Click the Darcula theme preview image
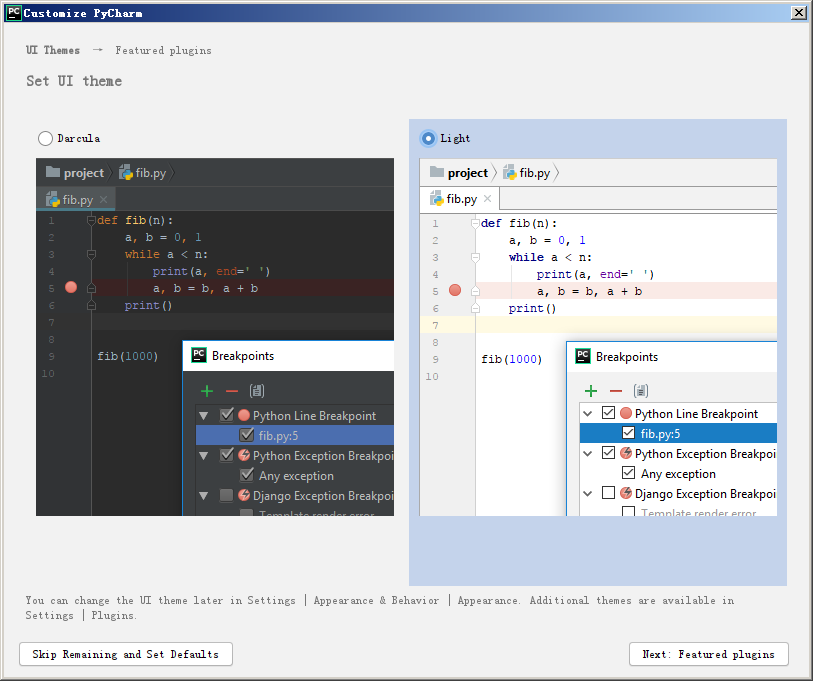The image size is (813, 681). [x=215, y=337]
